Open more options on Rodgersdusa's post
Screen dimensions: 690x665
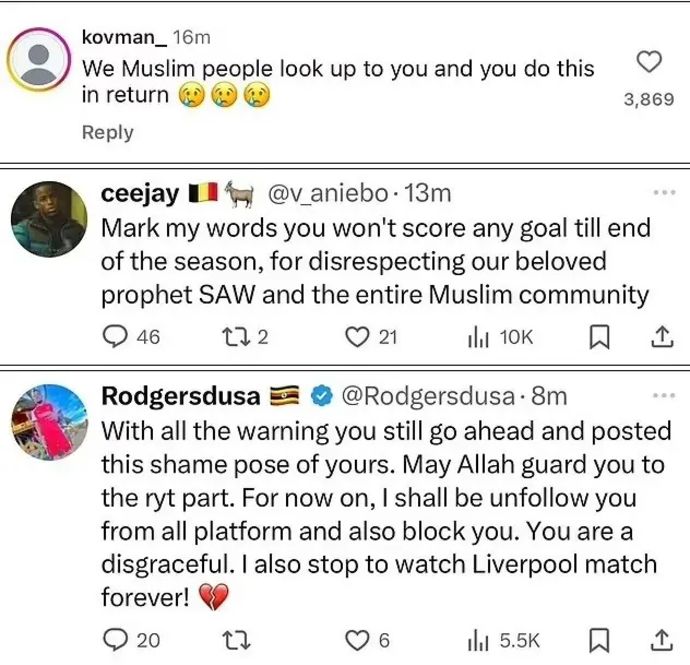coord(664,396)
